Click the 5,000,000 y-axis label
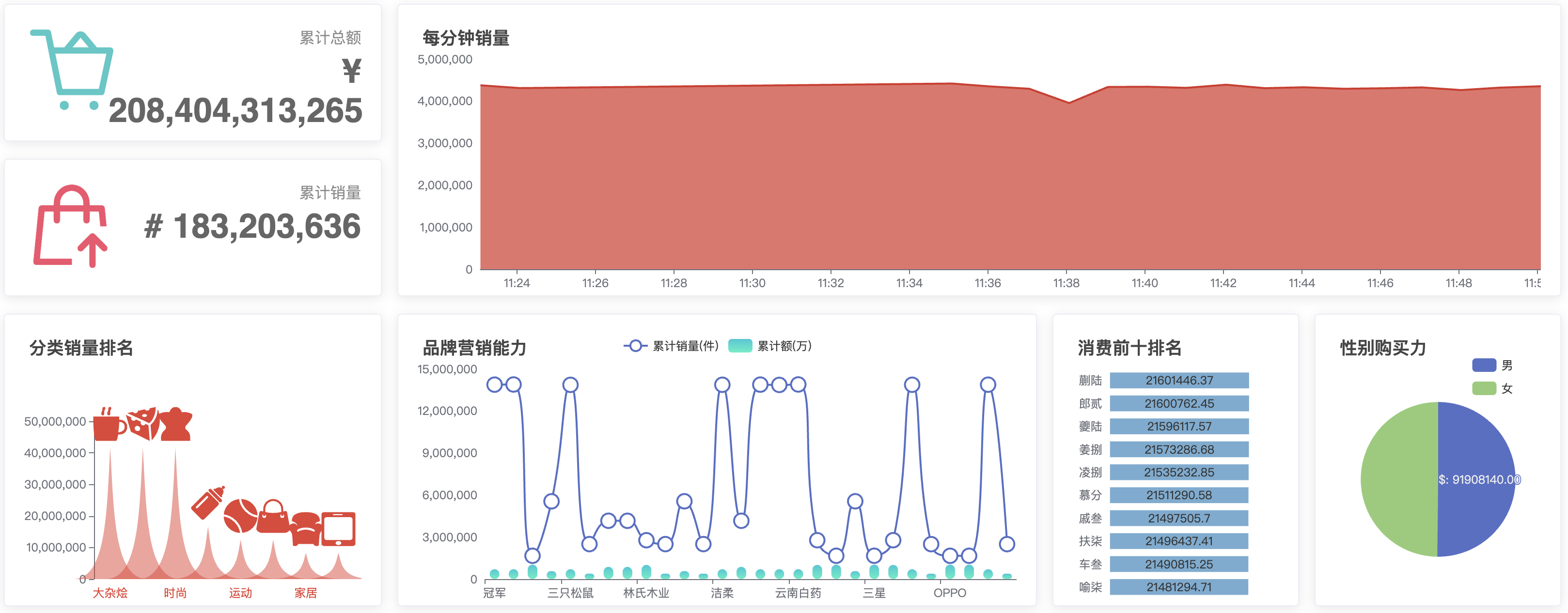Image resolution: width=1568 pixels, height=613 pixels. pos(445,60)
